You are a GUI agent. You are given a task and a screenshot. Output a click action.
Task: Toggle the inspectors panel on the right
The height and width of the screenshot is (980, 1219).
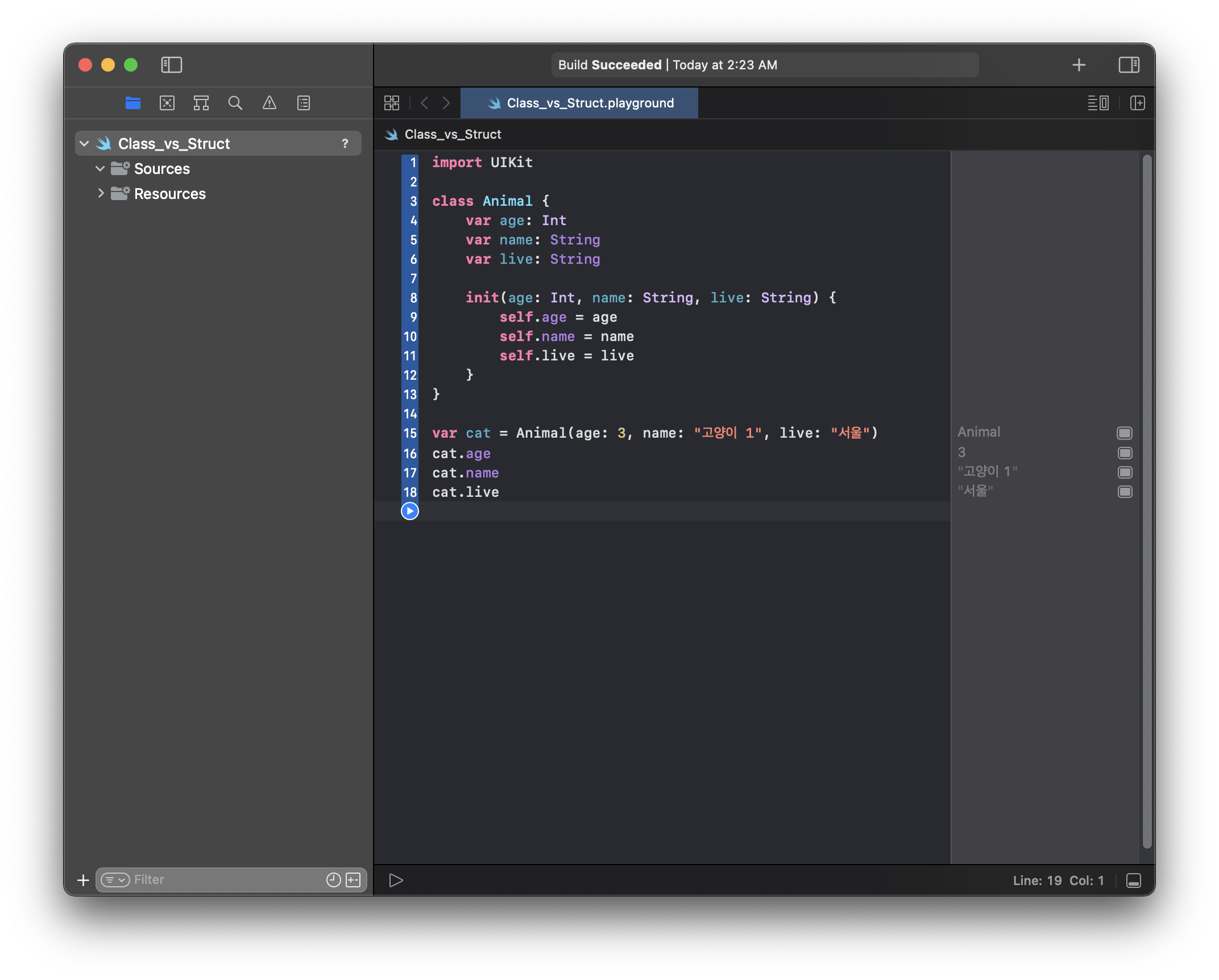click(1129, 65)
